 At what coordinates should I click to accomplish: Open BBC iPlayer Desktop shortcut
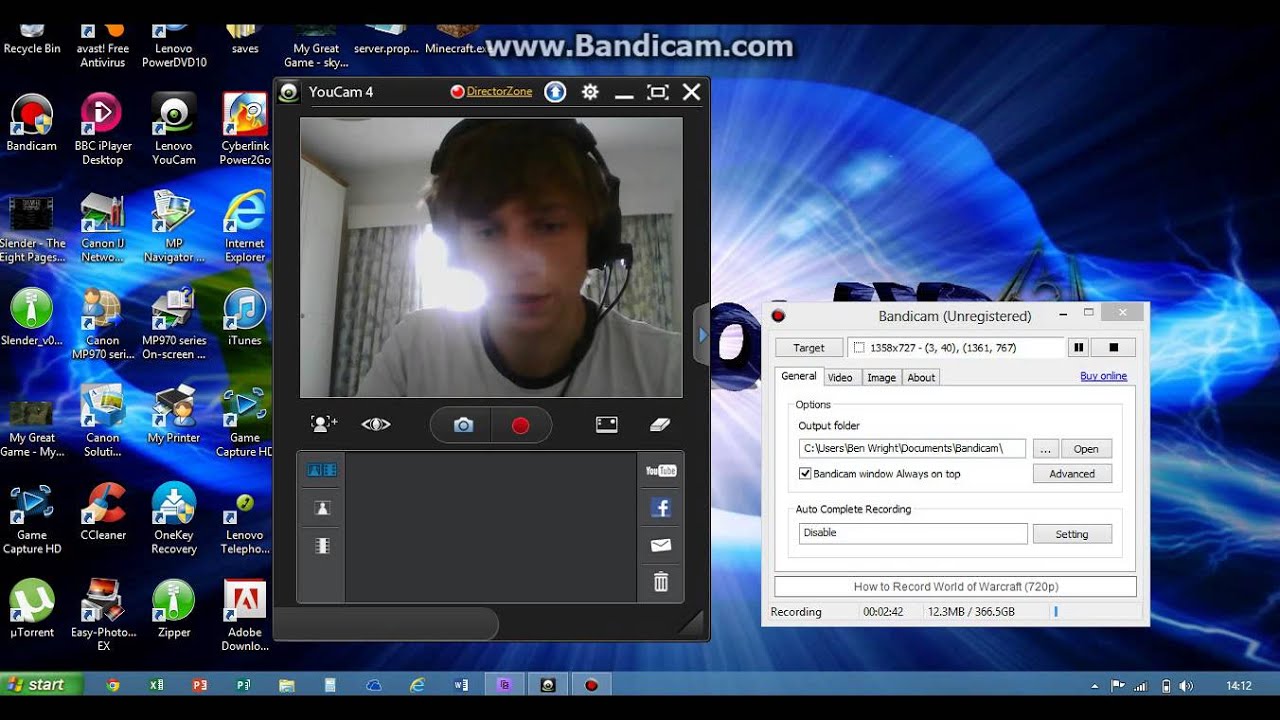tap(103, 129)
